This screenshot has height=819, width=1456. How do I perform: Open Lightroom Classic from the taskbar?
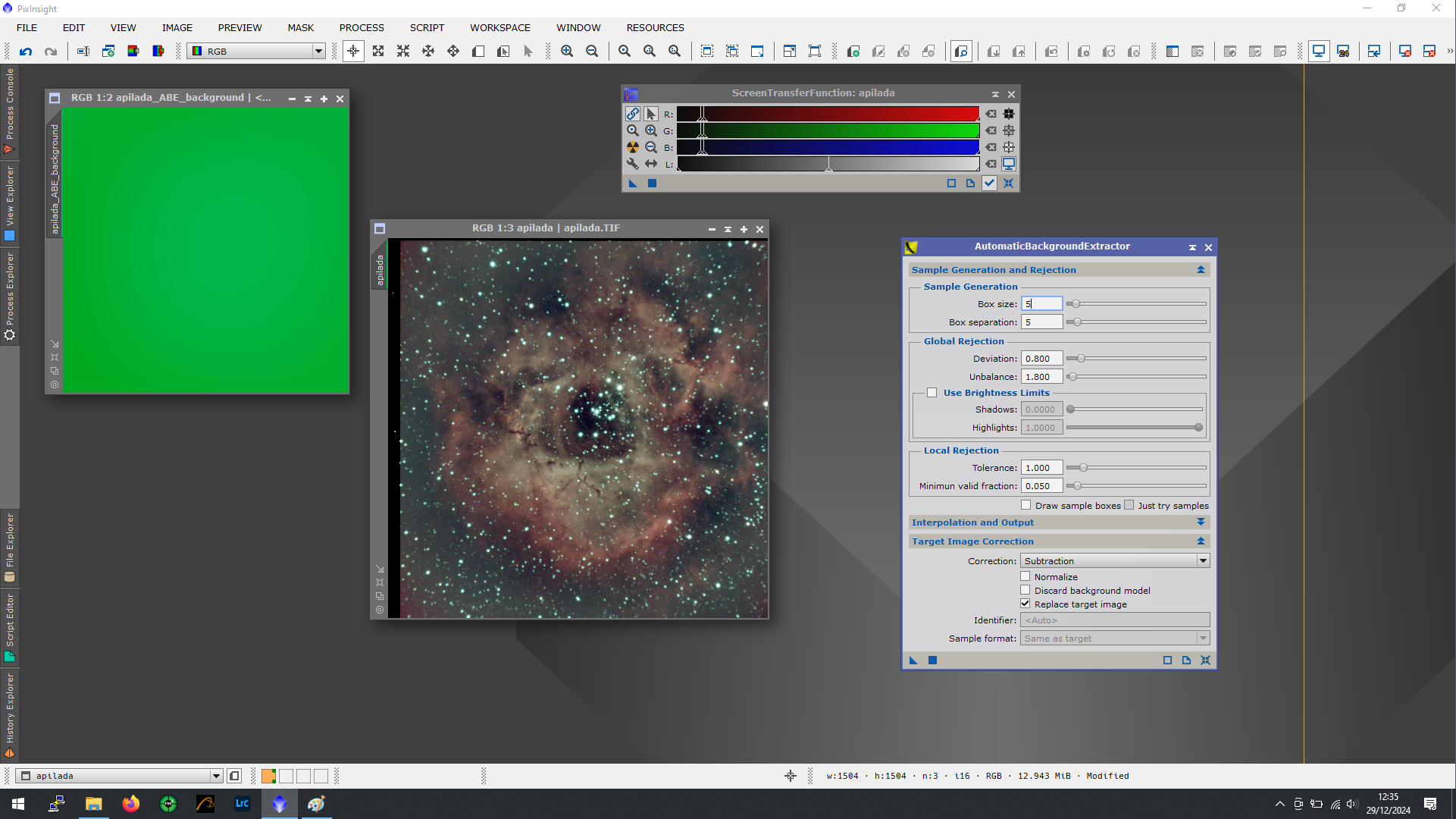click(x=243, y=804)
